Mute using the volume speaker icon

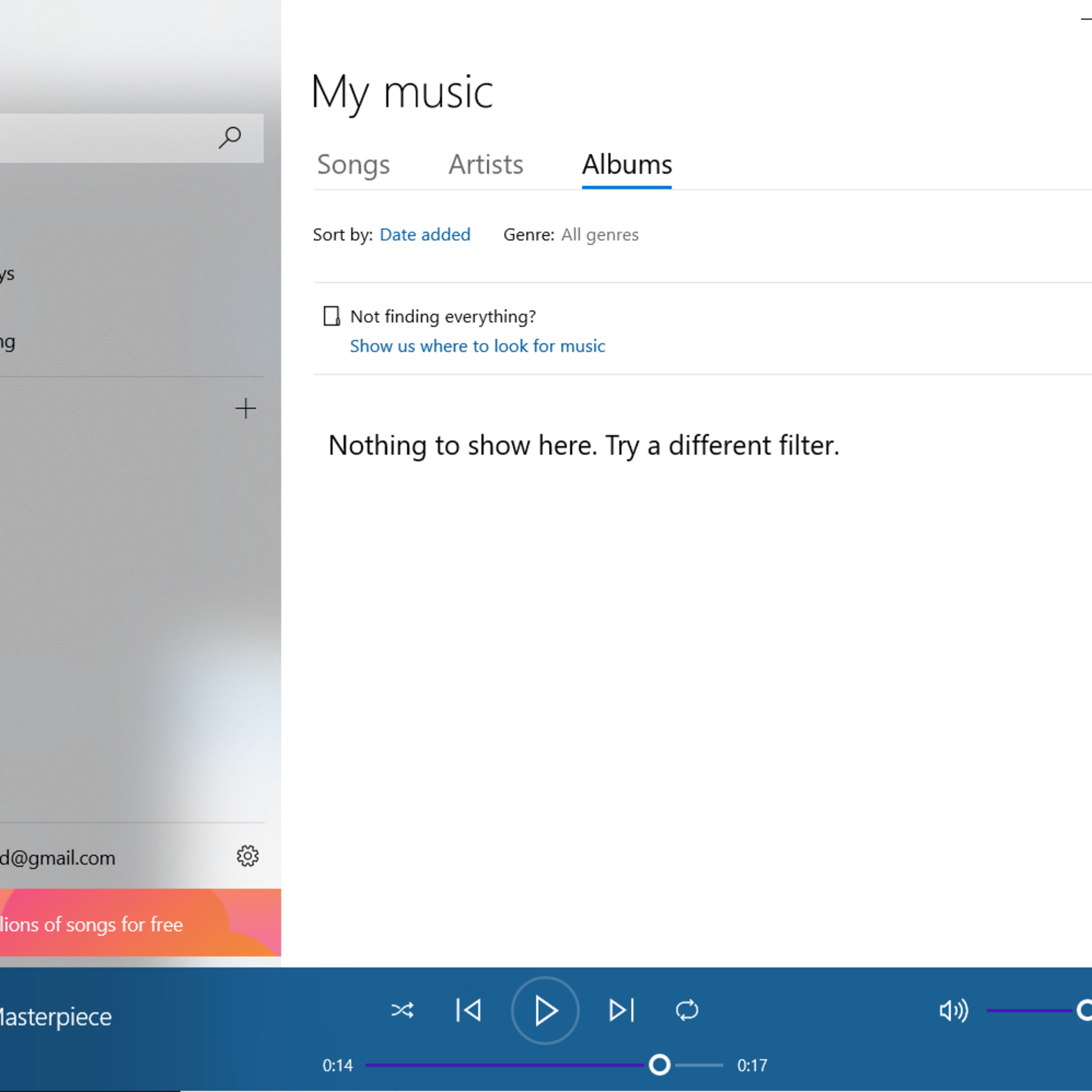954,1010
